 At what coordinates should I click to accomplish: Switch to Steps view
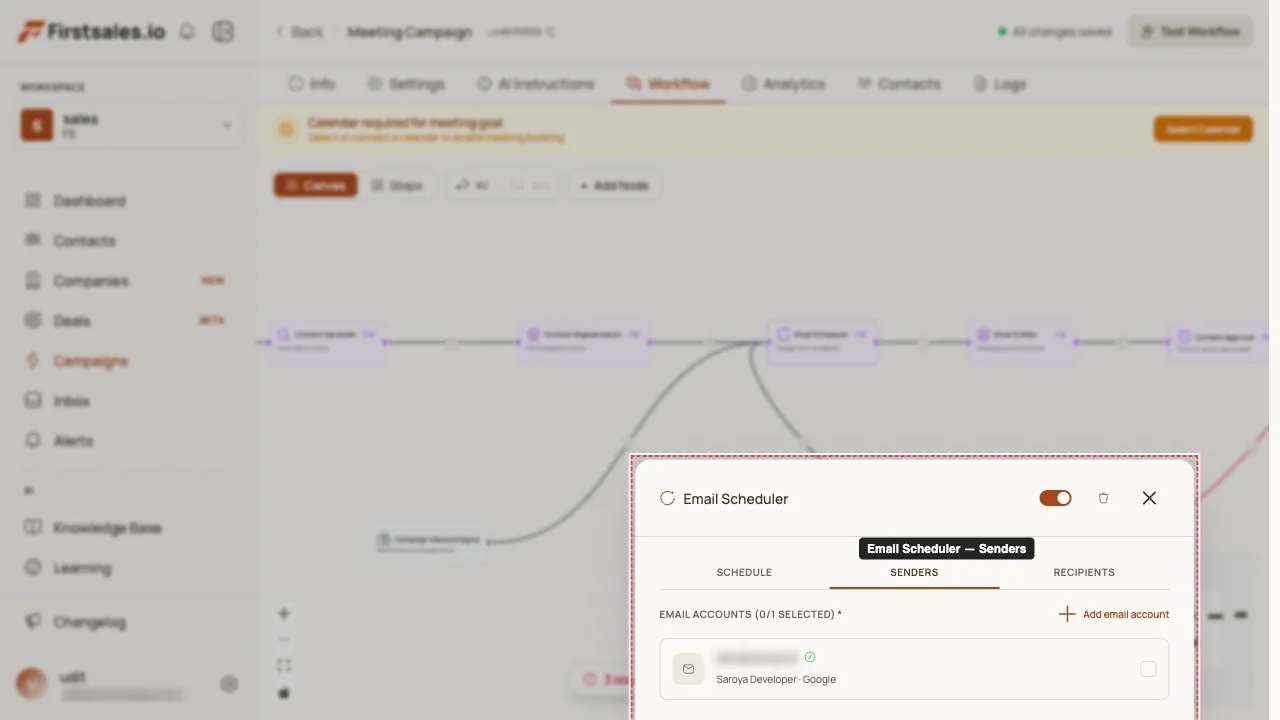[397, 185]
